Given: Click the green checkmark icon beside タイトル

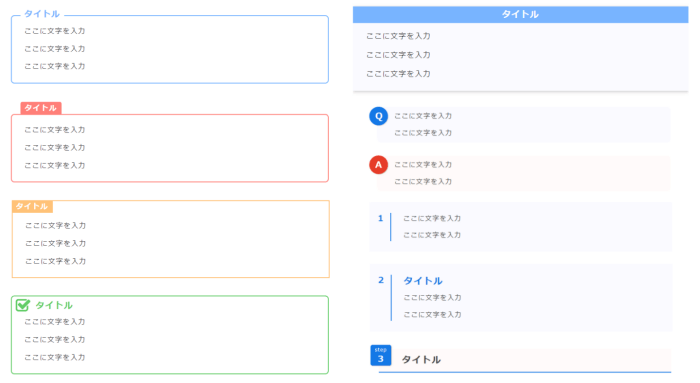Looking at the screenshot, I should (x=23, y=305).
